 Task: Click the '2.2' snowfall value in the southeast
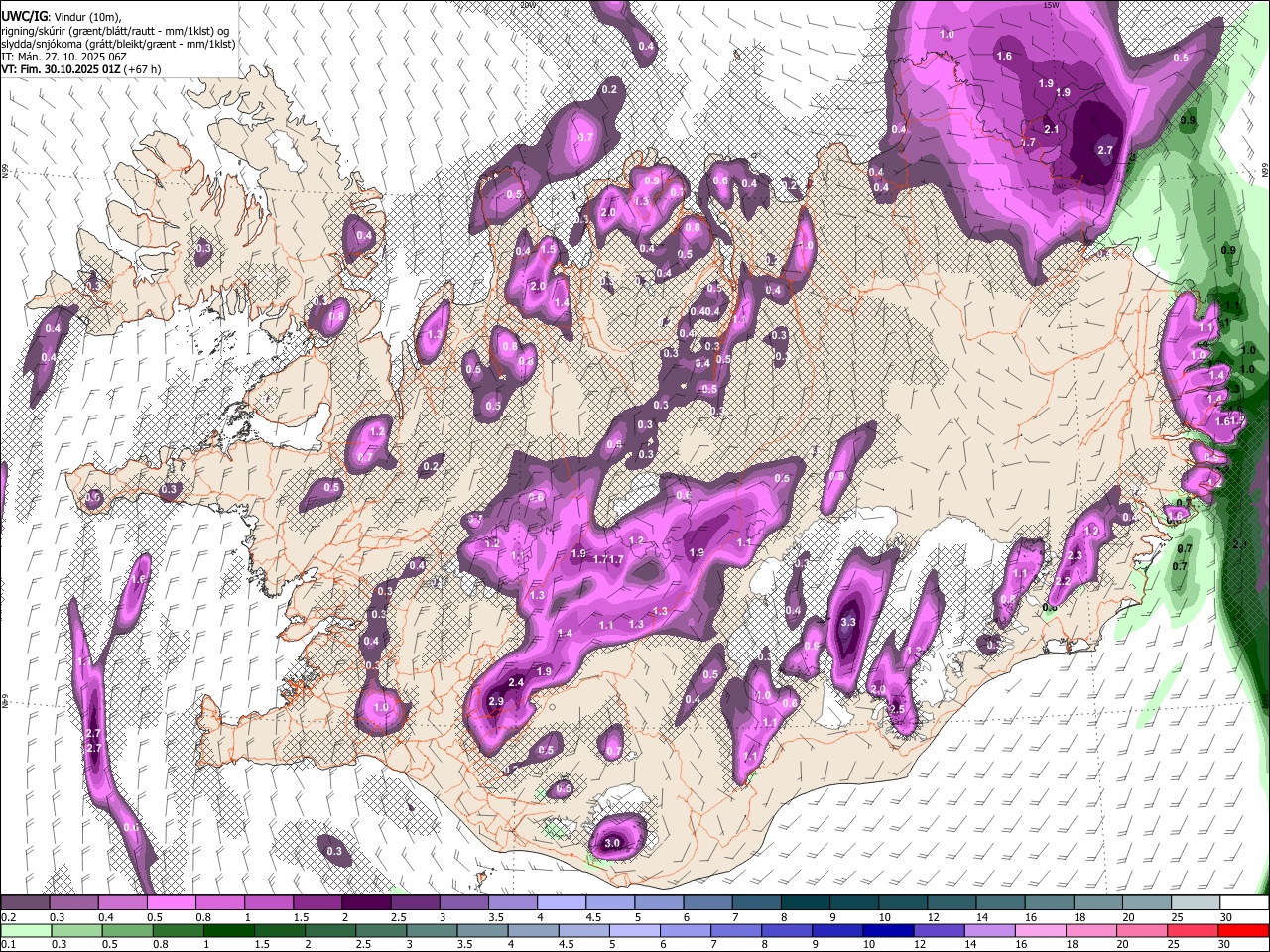[x=1063, y=581]
